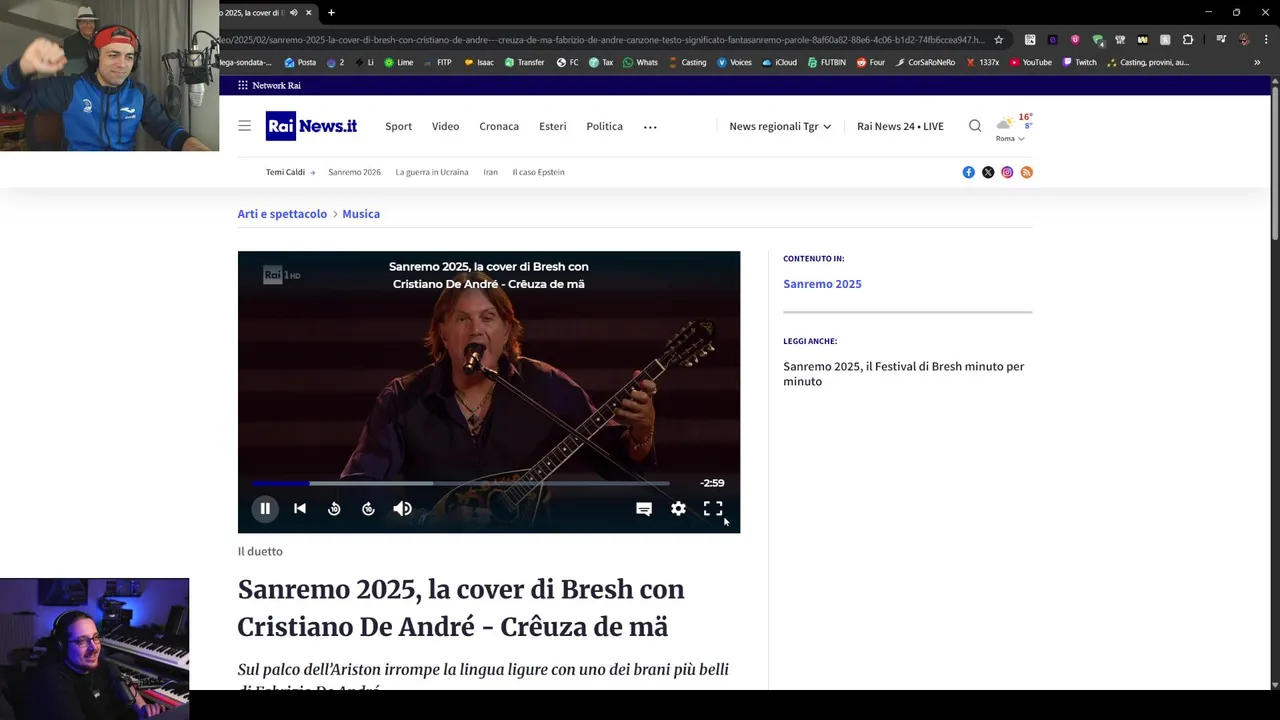Open the Twitch bookmark
This screenshot has width=1280, height=720.
pyautogui.click(x=1079, y=62)
